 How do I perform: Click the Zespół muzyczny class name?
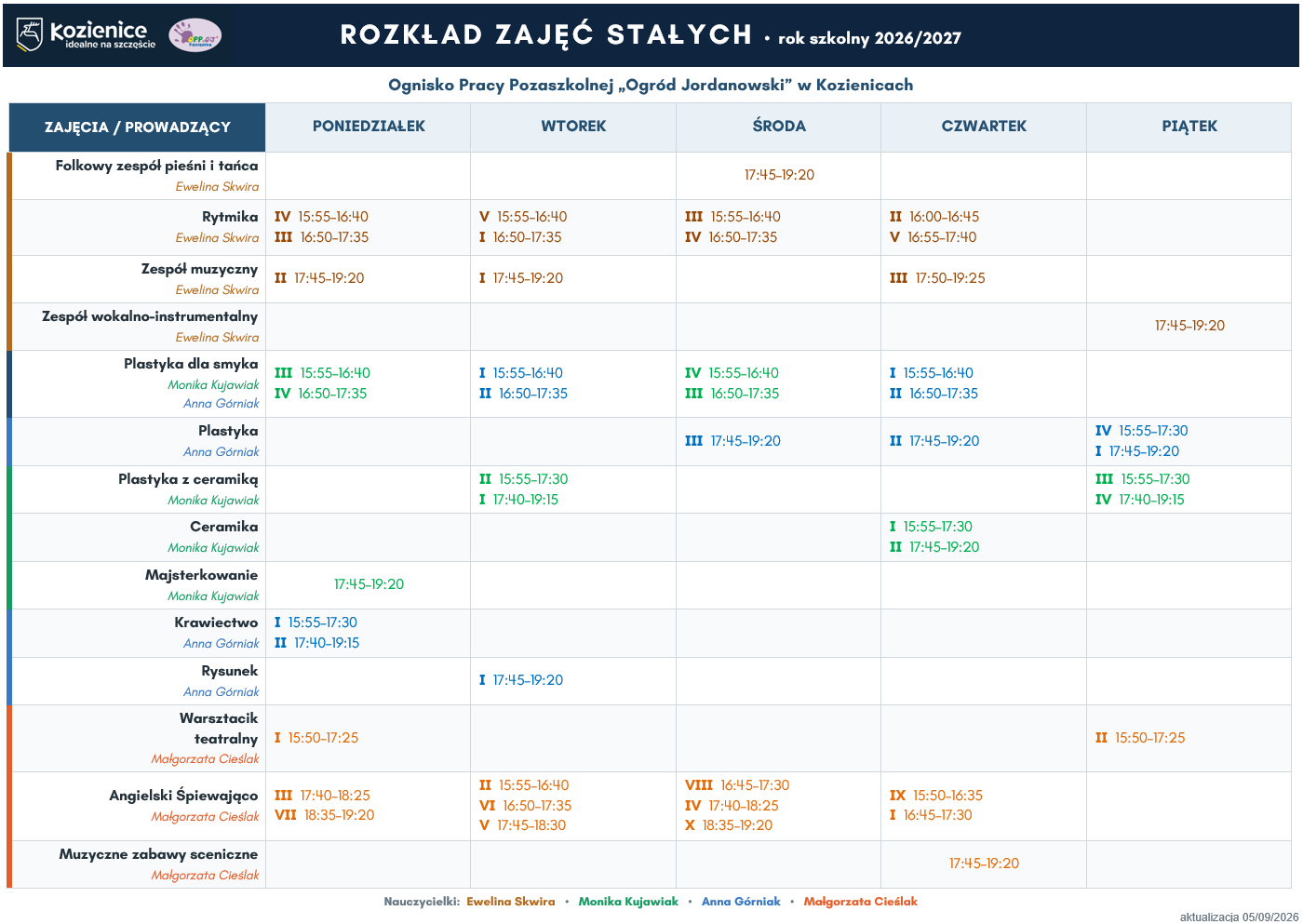(x=199, y=269)
